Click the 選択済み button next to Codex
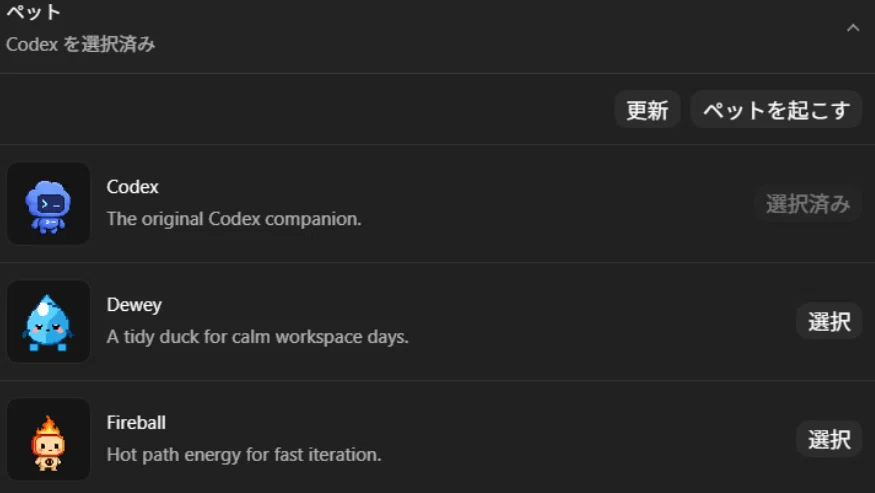 (807, 204)
